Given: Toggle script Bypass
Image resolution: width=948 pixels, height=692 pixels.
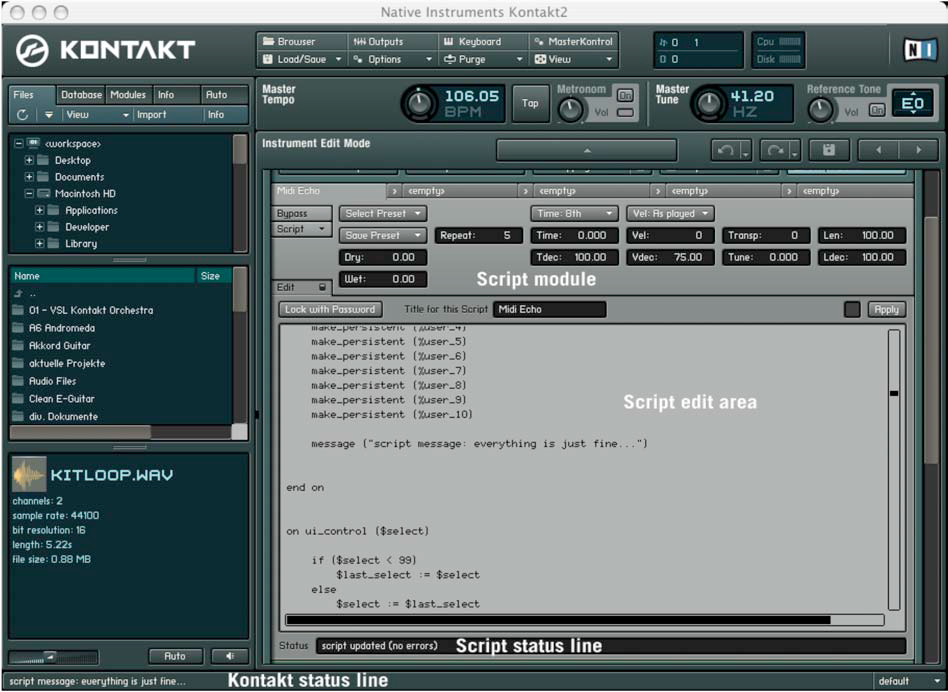Looking at the screenshot, I should (302, 214).
